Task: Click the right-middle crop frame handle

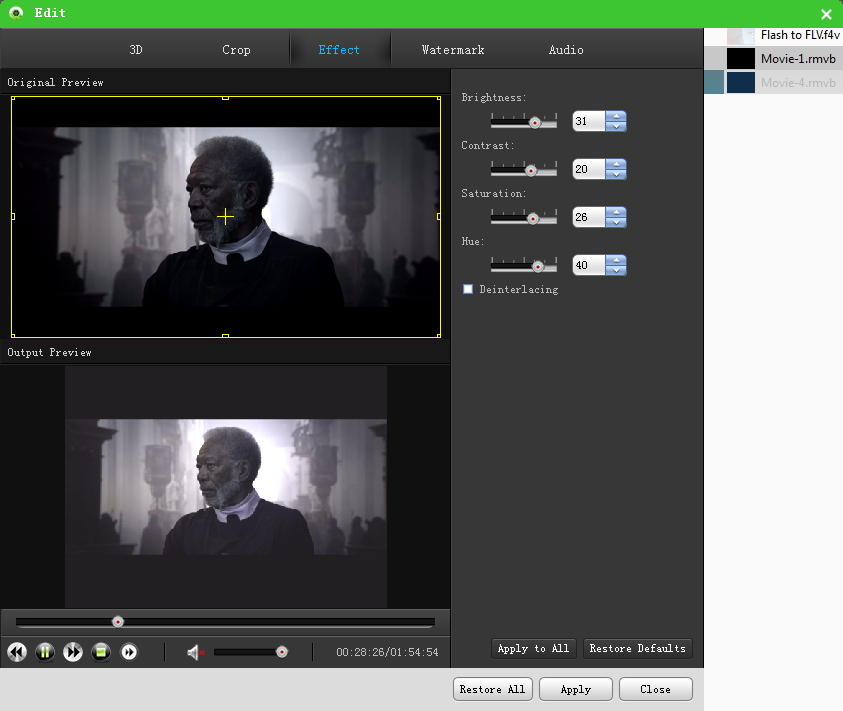Action: (439, 217)
